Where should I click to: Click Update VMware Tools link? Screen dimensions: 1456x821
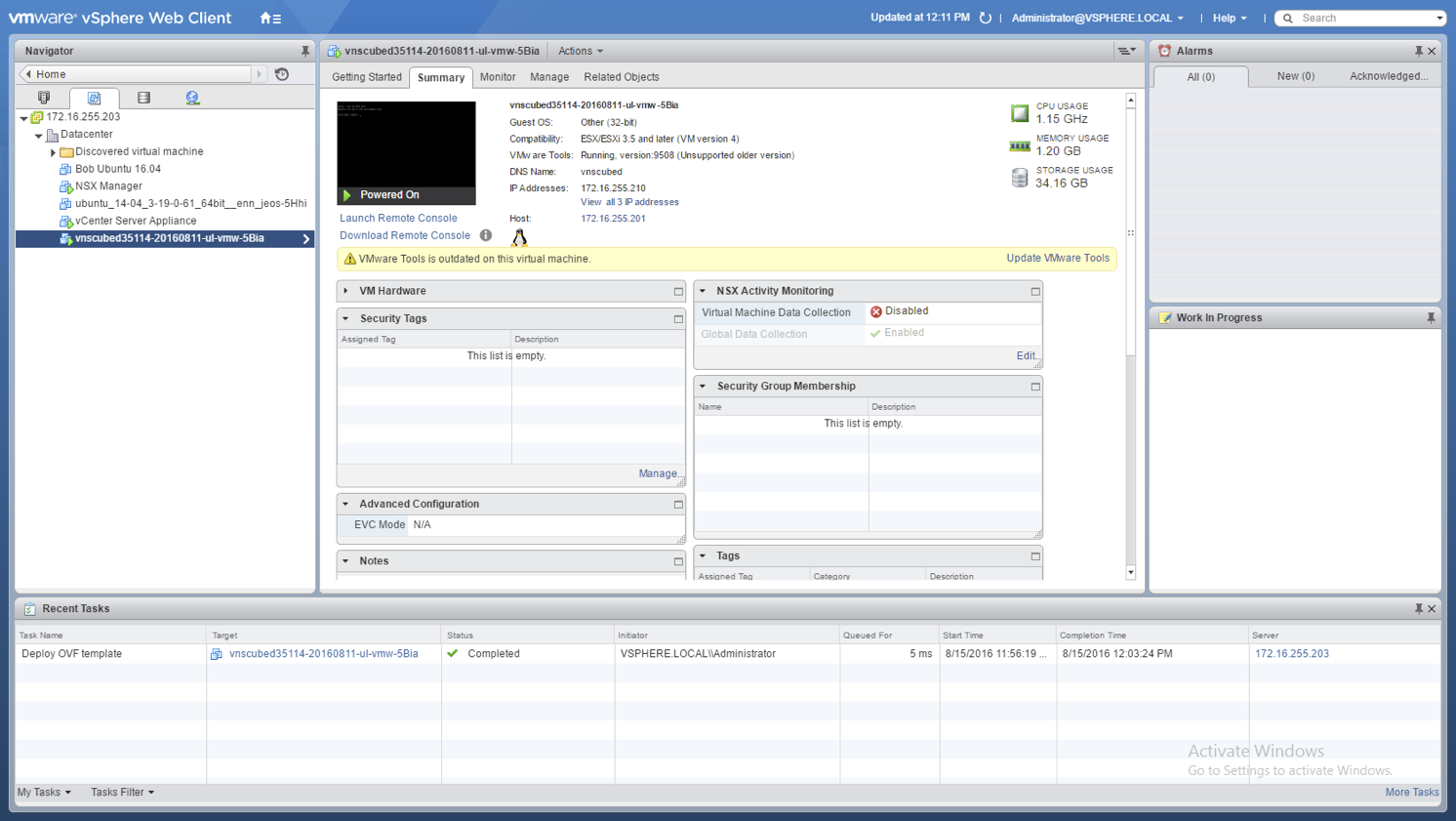pos(1058,259)
